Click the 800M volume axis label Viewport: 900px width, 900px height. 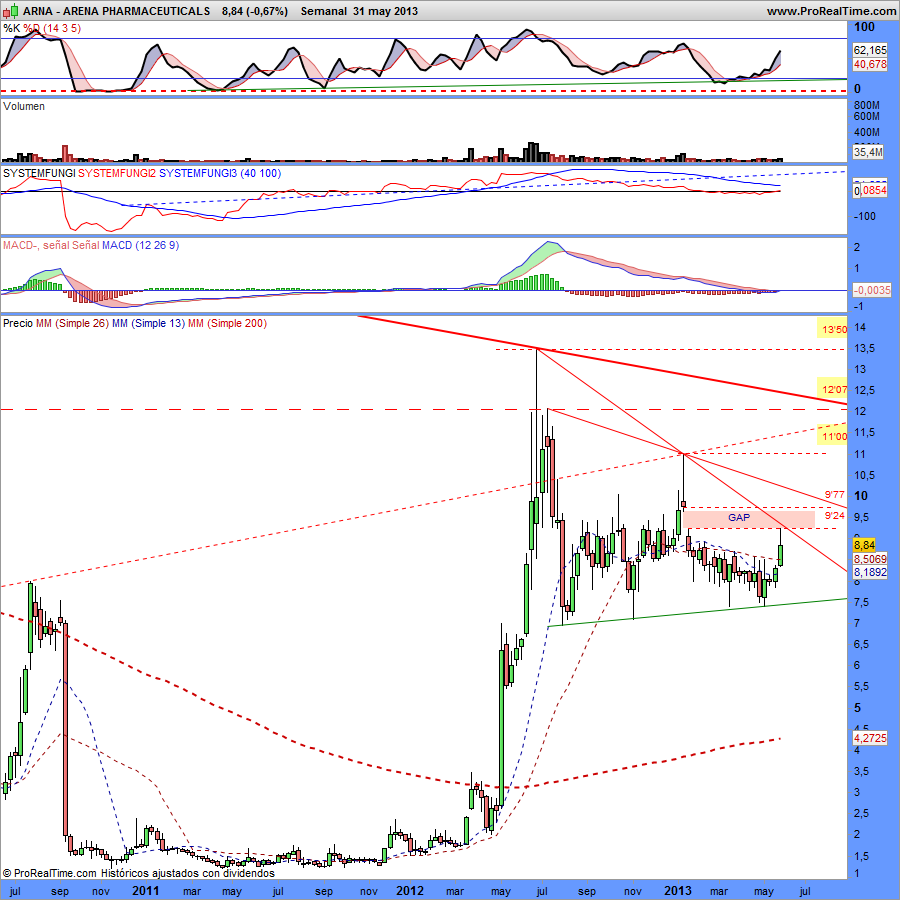pyautogui.click(x=867, y=106)
